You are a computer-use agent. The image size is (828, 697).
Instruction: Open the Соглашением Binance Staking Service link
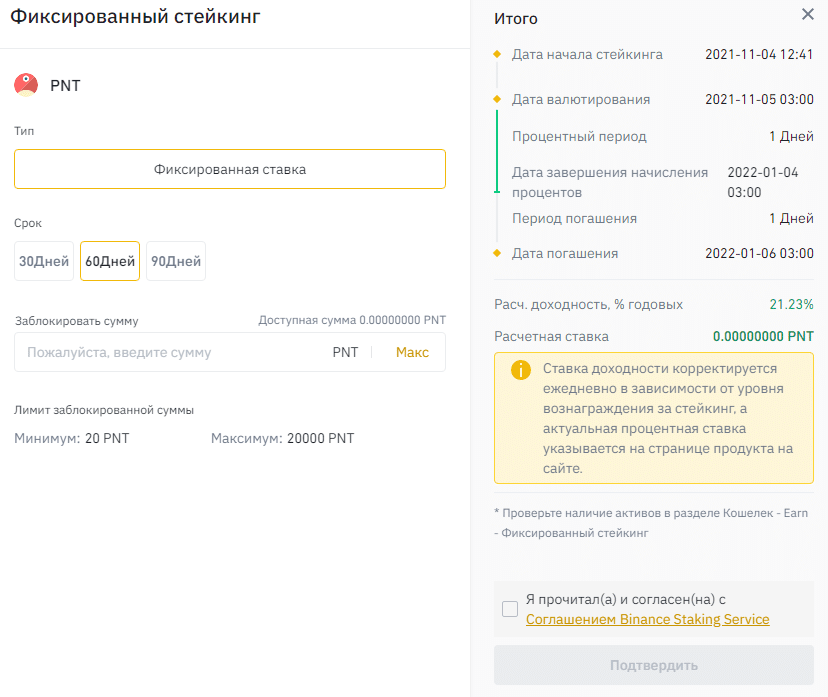pos(647,619)
